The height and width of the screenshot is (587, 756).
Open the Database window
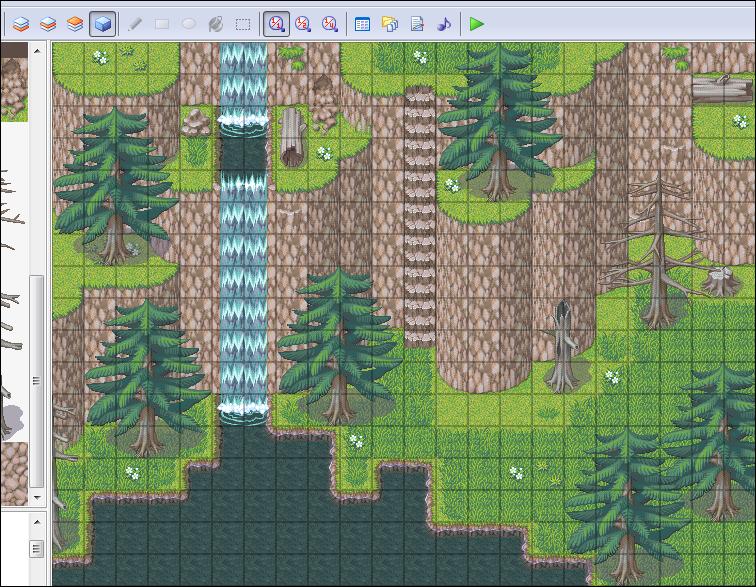pos(362,24)
